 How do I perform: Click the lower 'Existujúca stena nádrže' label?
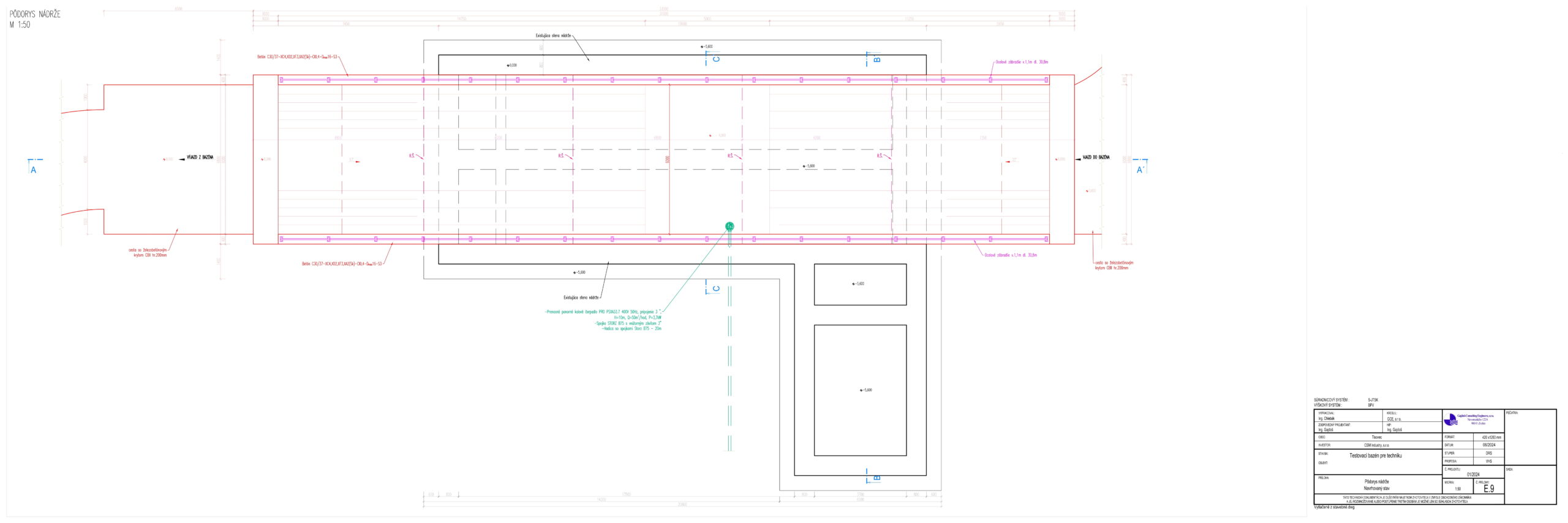(581, 298)
